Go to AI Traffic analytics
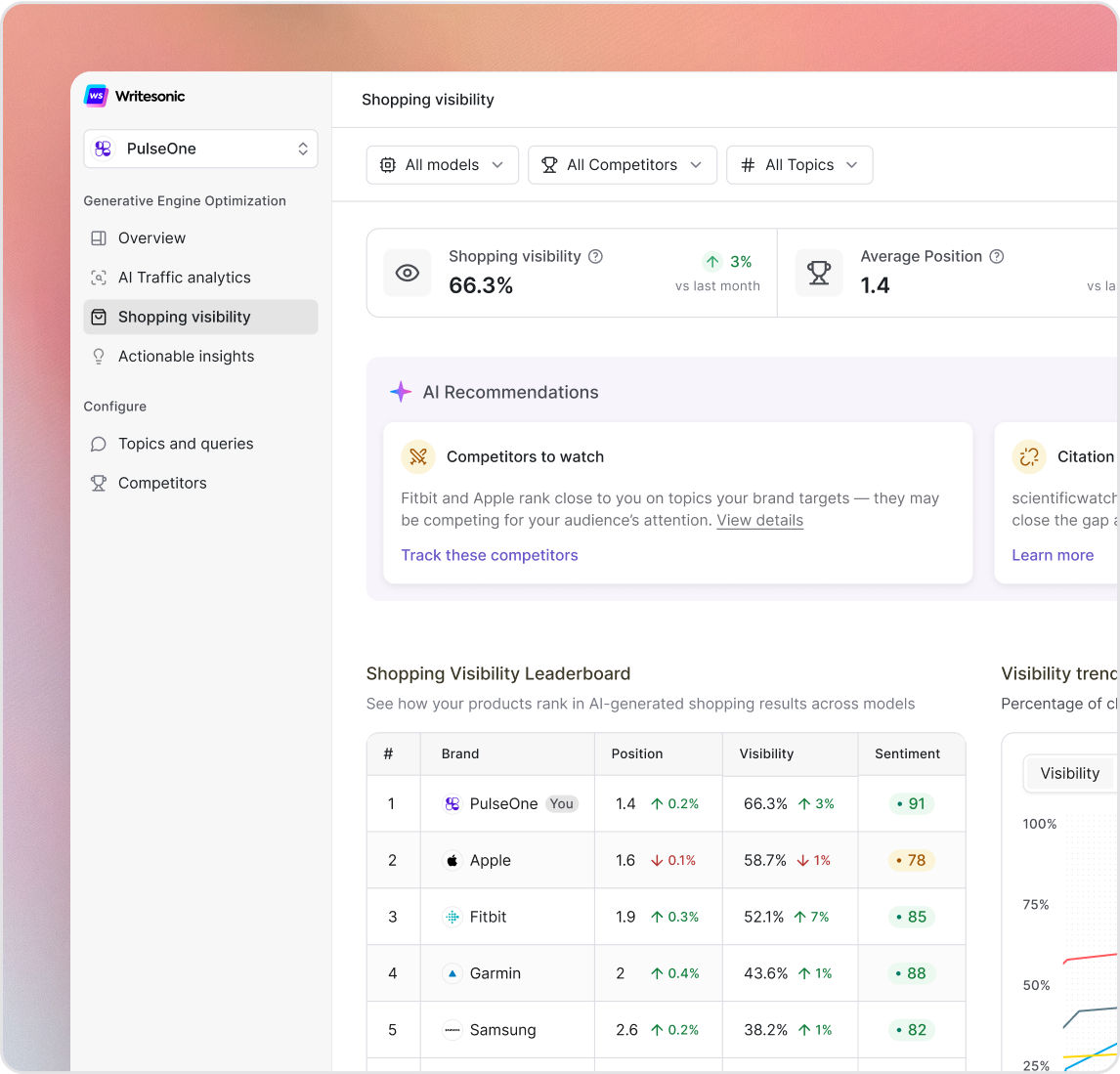 (200, 278)
